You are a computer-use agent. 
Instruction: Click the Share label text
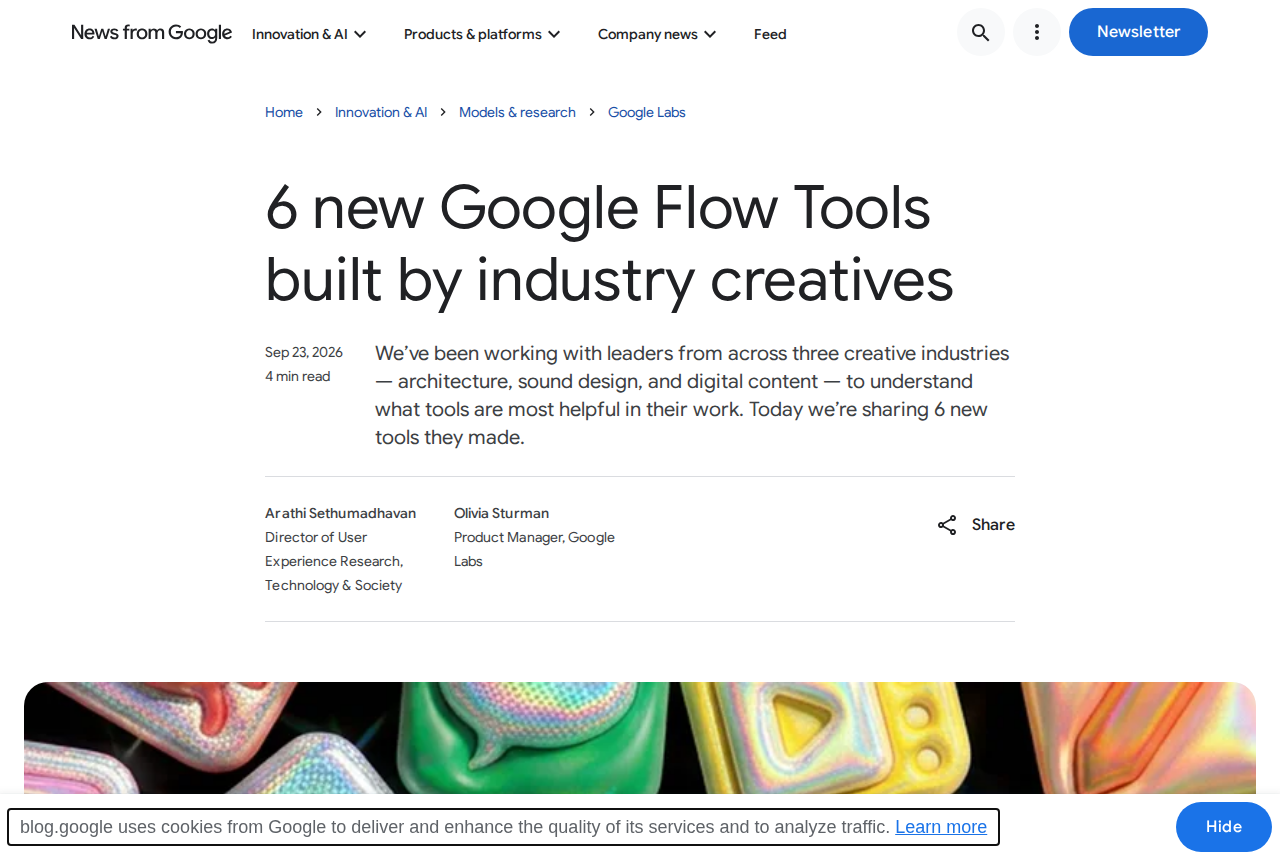993,525
